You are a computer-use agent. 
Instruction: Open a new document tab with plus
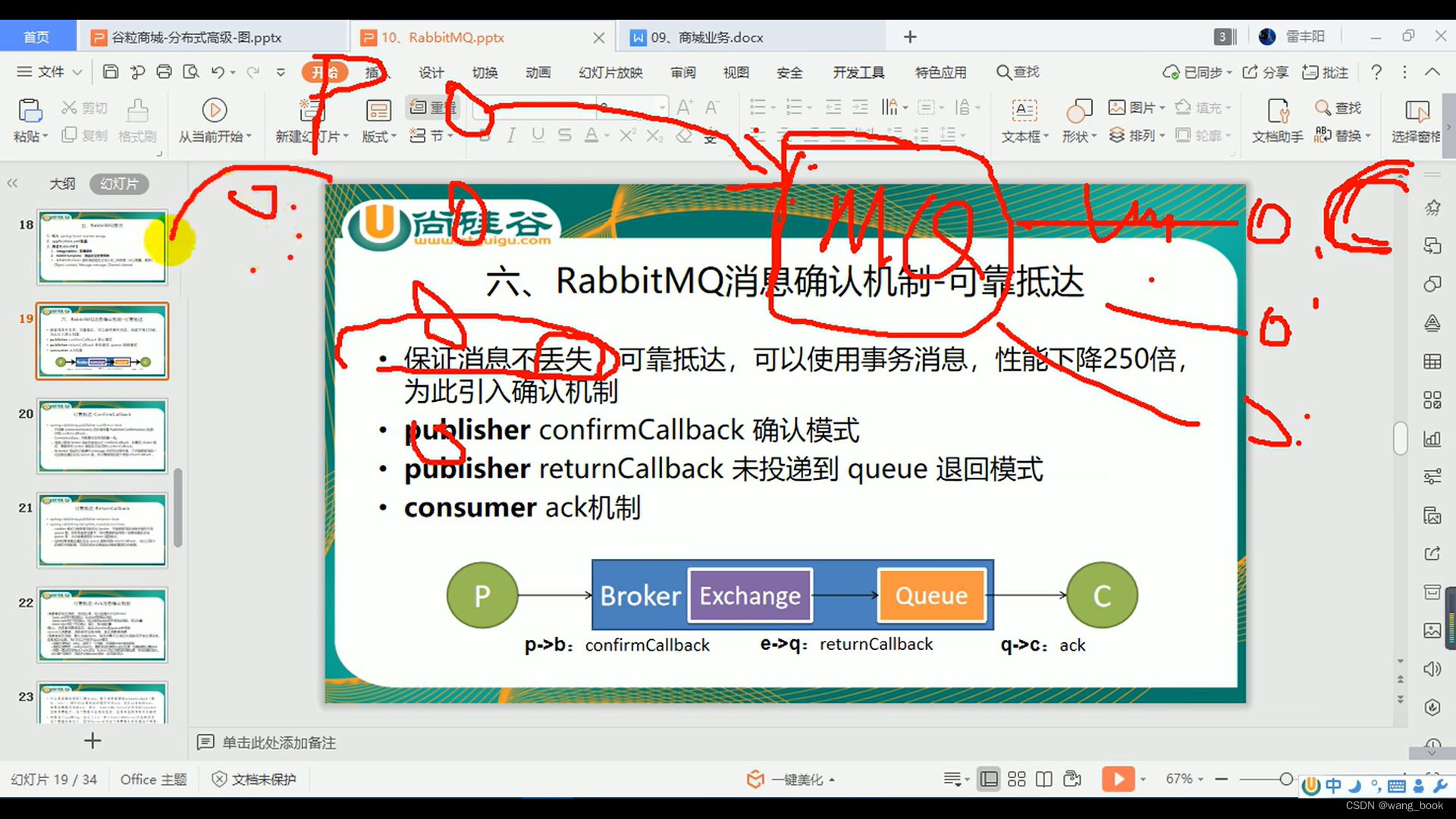(910, 36)
